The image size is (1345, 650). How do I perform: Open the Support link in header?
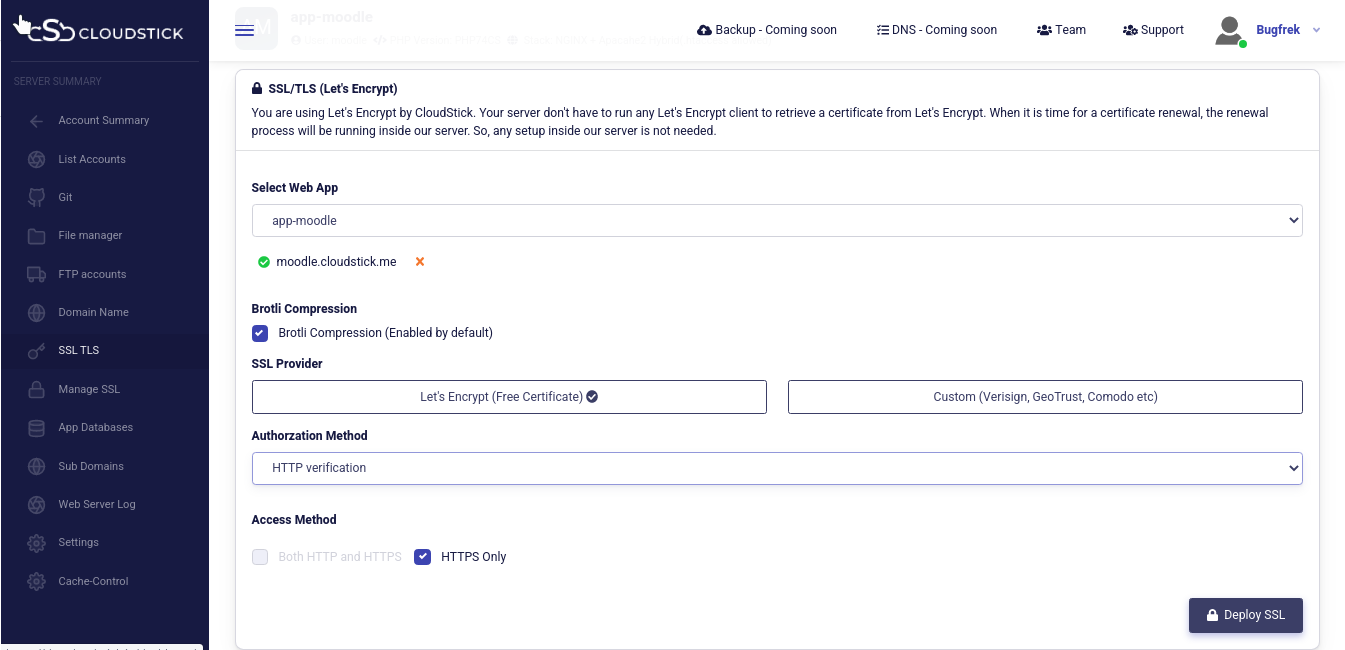tap(1153, 30)
